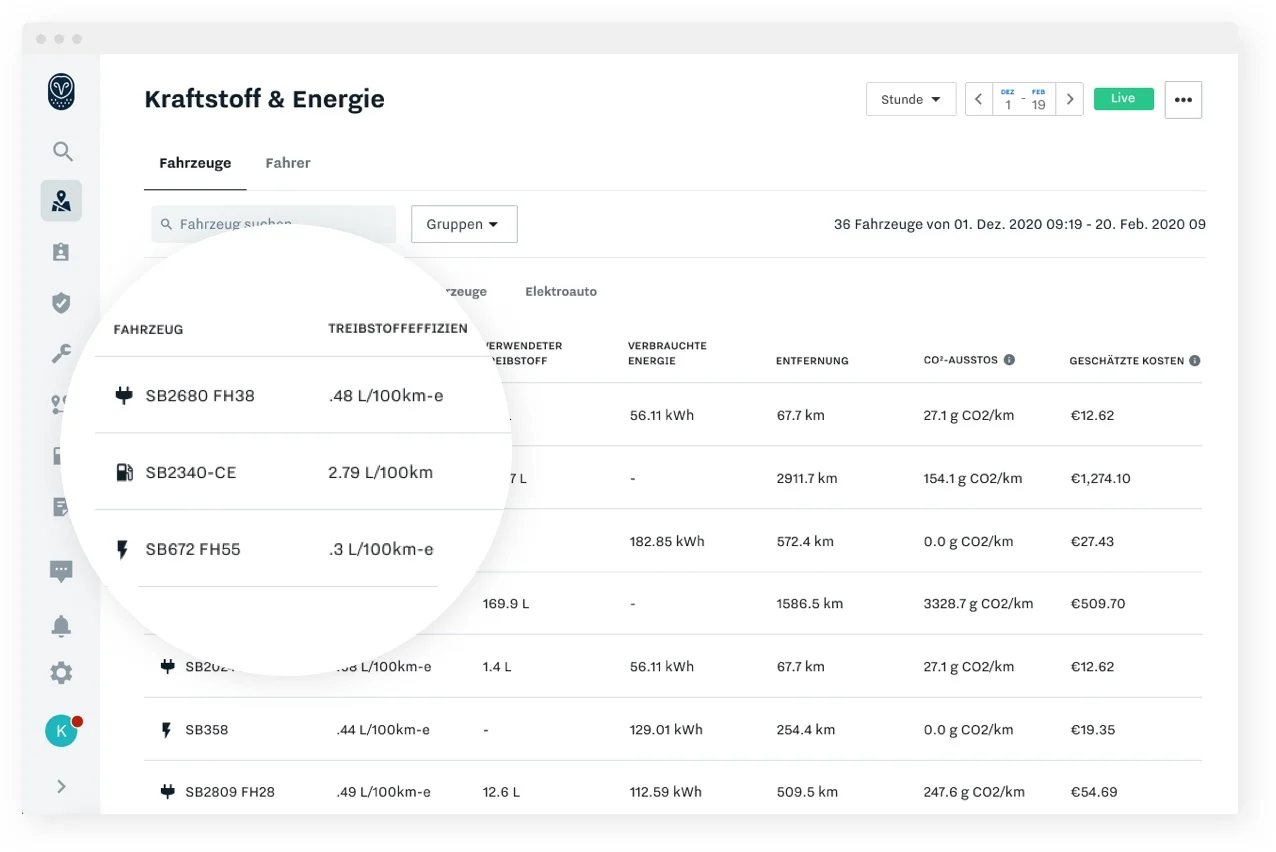Open the search icon in sidebar

[x=62, y=152]
